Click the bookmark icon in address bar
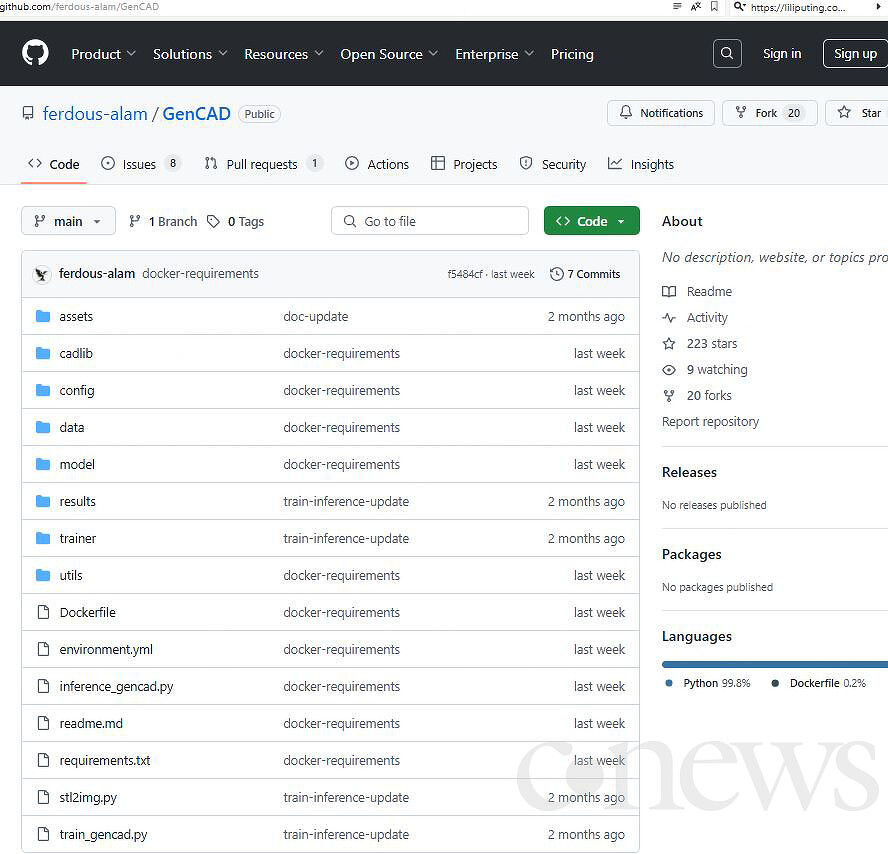 click(x=714, y=7)
